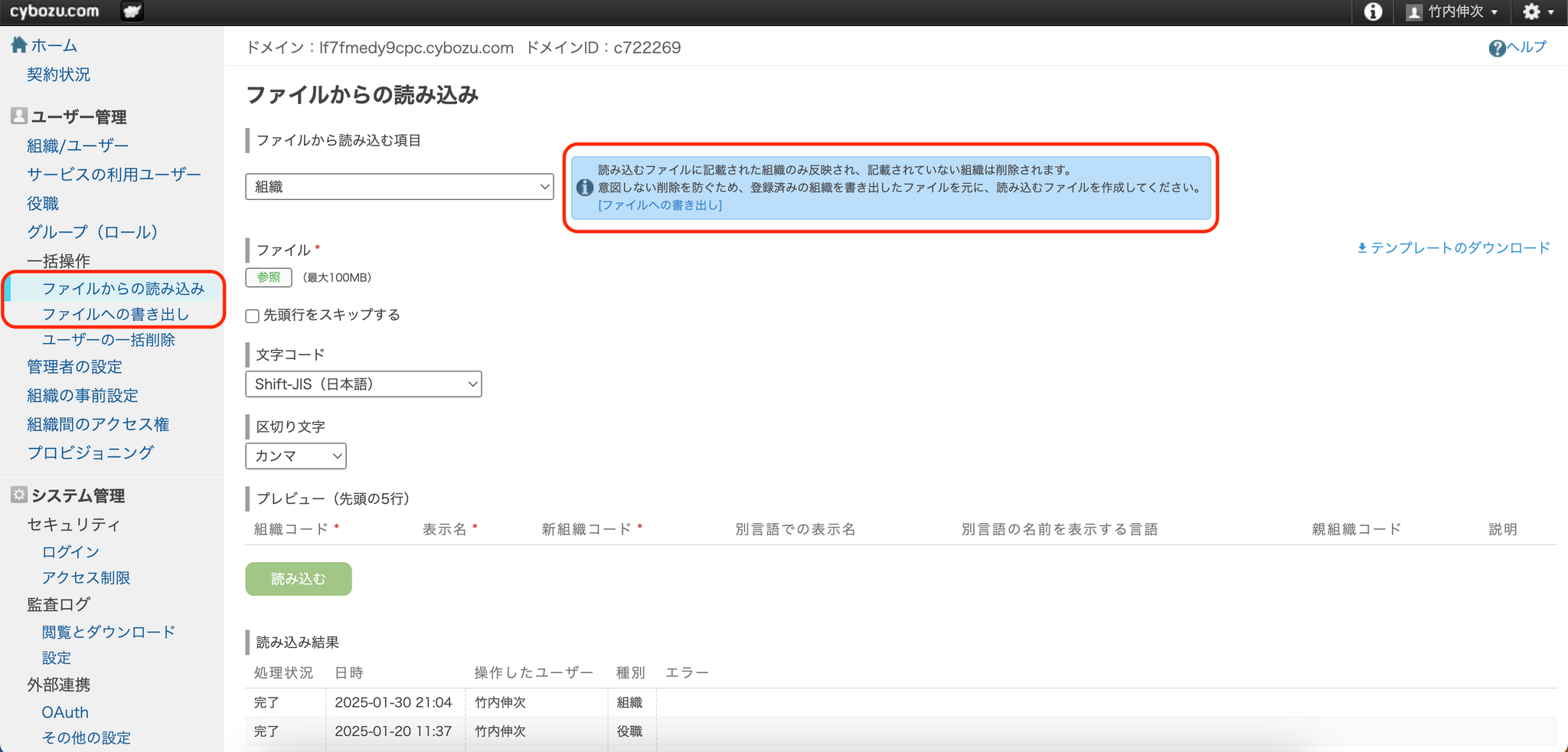Open ログイン security settings
Screen dimensions: 1568x752
(x=70, y=552)
